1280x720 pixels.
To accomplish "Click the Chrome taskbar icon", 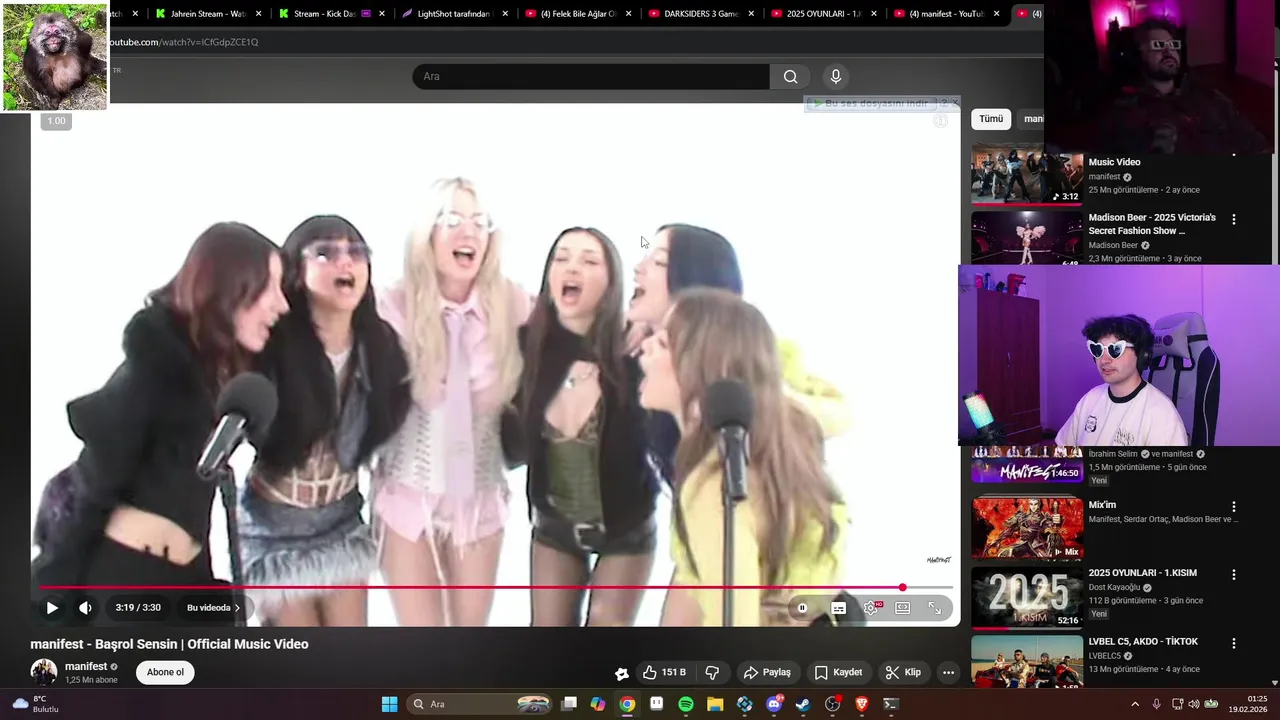I will (x=627, y=704).
